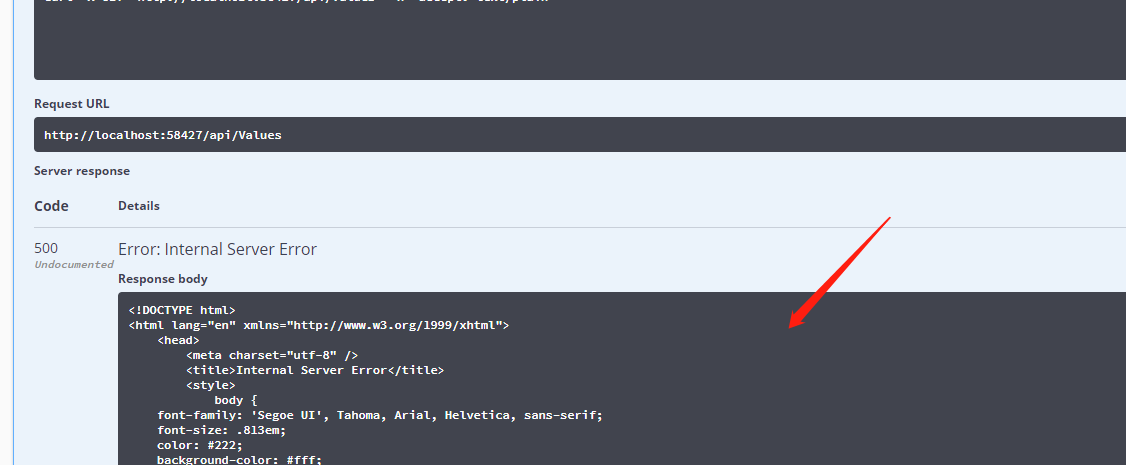Select the Request URL http://localhost:58427/api/Values text
This screenshot has height=465, width=1126.
click(x=162, y=135)
